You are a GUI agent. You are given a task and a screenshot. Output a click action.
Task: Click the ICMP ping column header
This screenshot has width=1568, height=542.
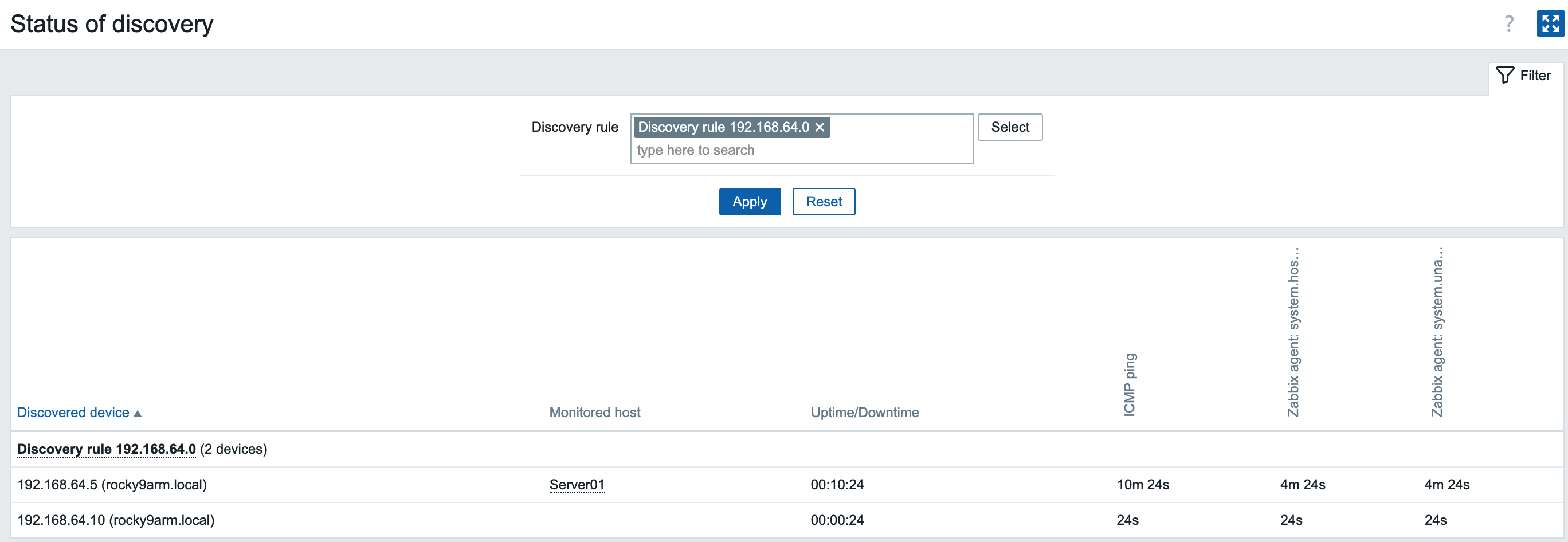pyautogui.click(x=1129, y=384)
